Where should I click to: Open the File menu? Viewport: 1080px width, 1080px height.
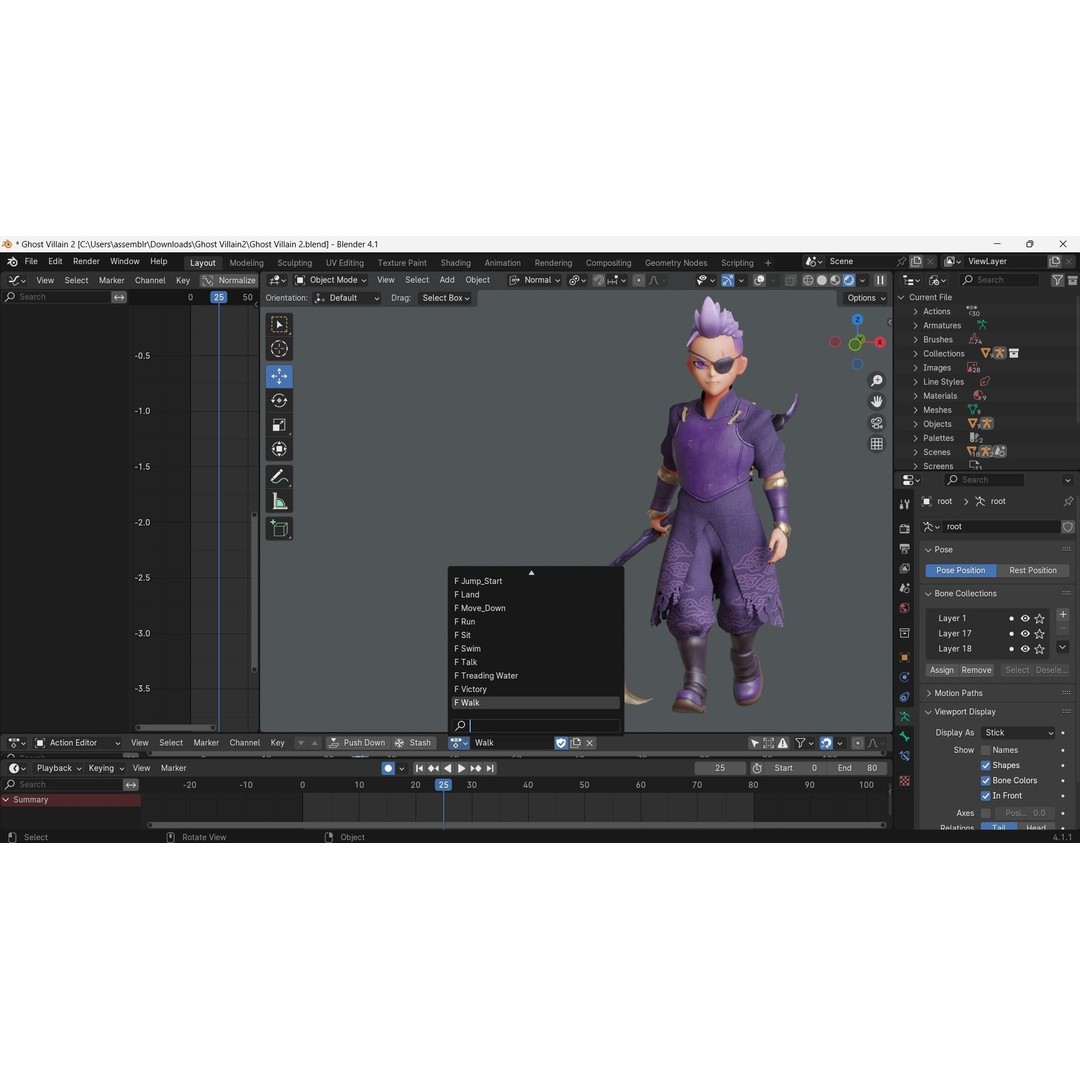[31, 262]
